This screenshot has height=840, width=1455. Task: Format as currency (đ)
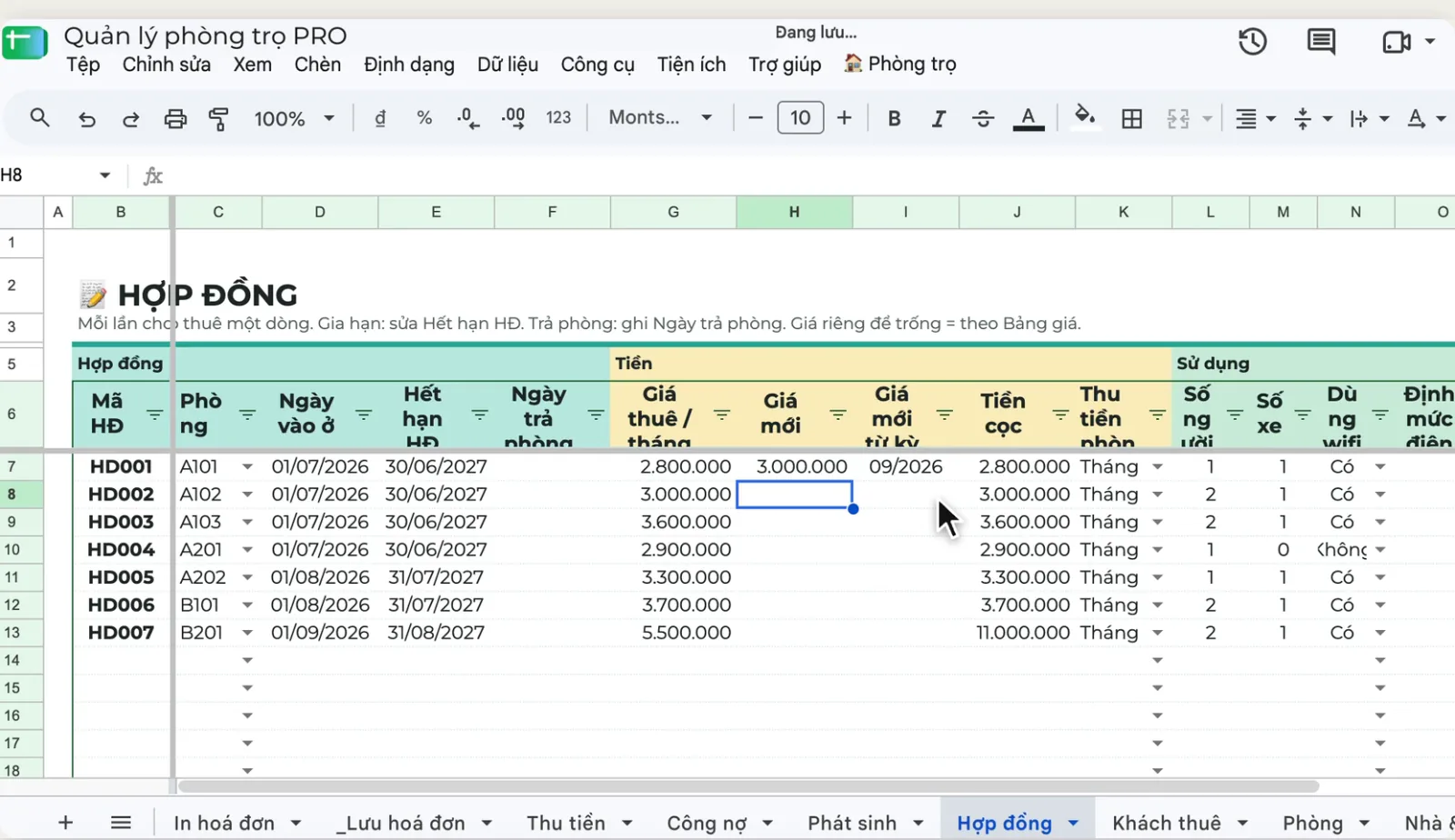(380, 118)
